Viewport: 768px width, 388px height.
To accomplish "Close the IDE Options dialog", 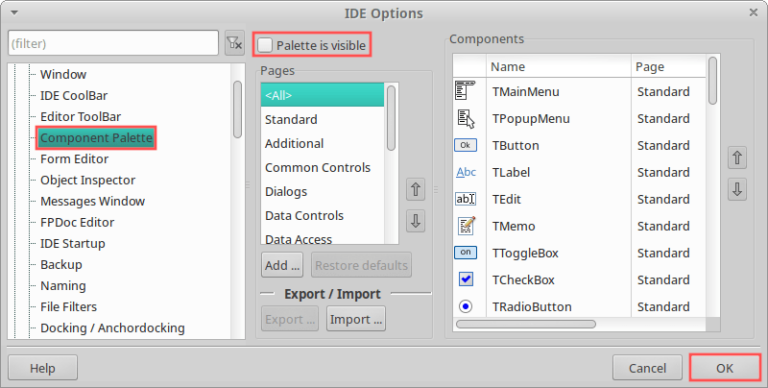I will 754,13.
